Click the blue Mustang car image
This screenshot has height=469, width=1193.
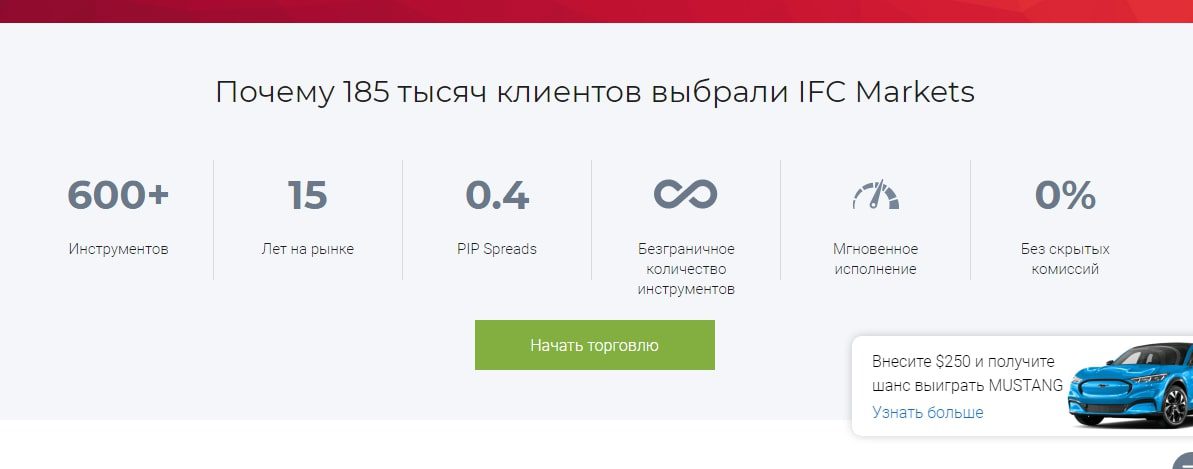click(x=1130, y=385)
